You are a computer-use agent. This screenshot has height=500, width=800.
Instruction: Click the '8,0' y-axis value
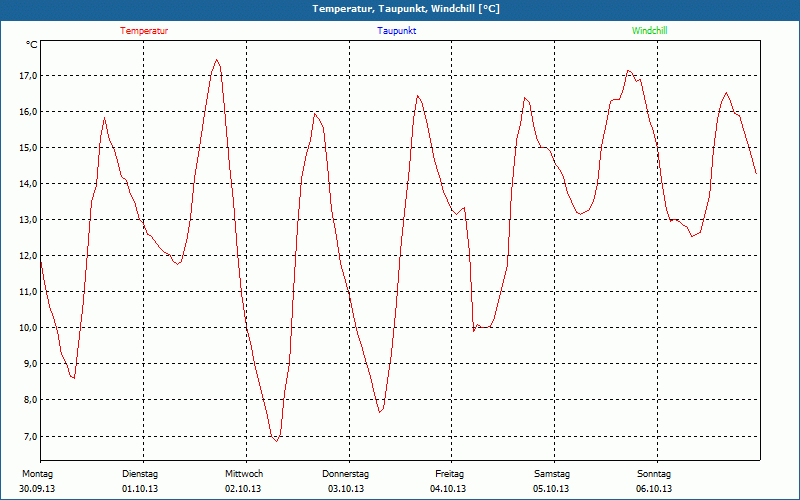coord(31,399)
